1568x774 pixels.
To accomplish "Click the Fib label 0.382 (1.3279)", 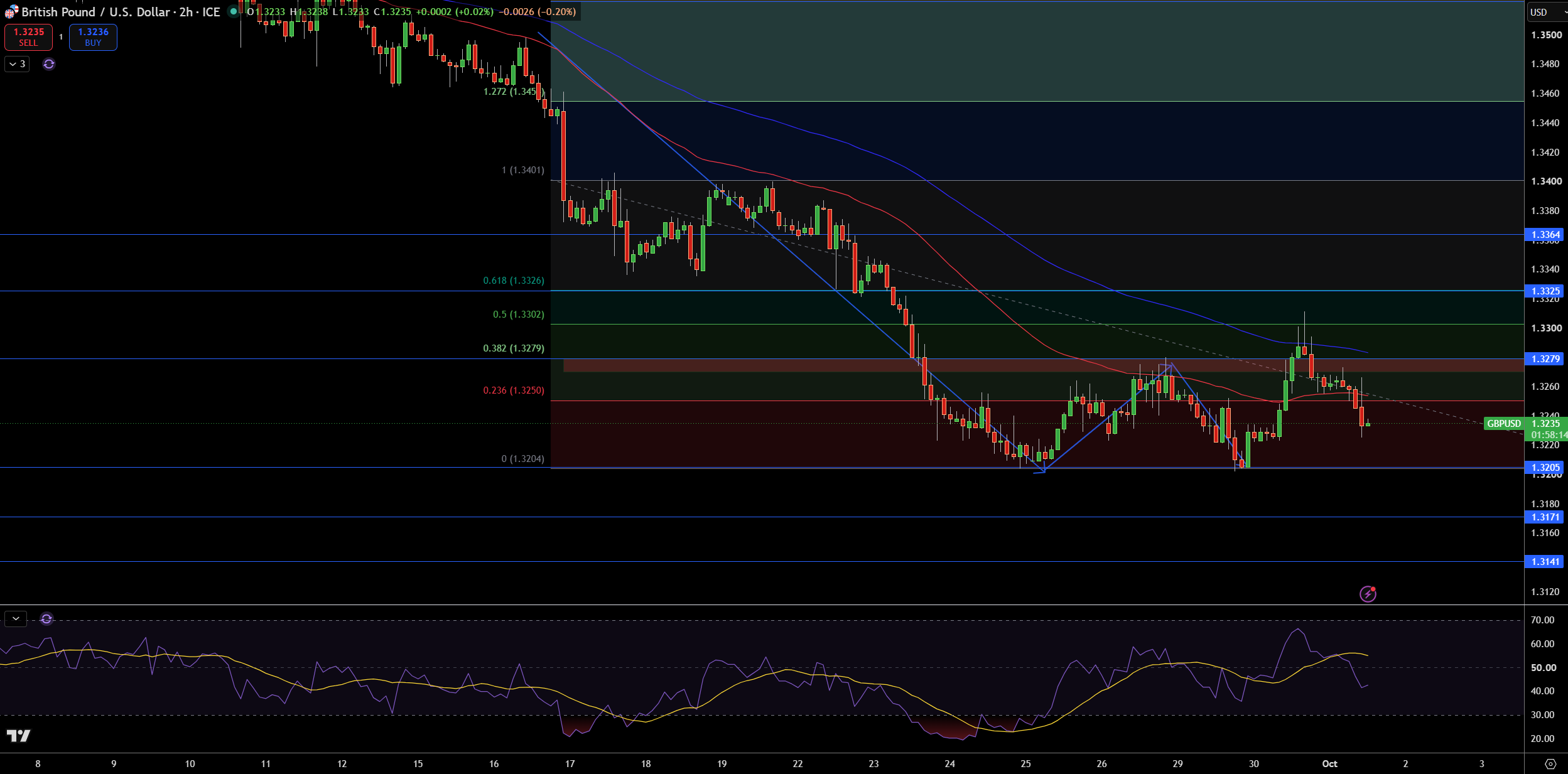I will coord(514,348).
